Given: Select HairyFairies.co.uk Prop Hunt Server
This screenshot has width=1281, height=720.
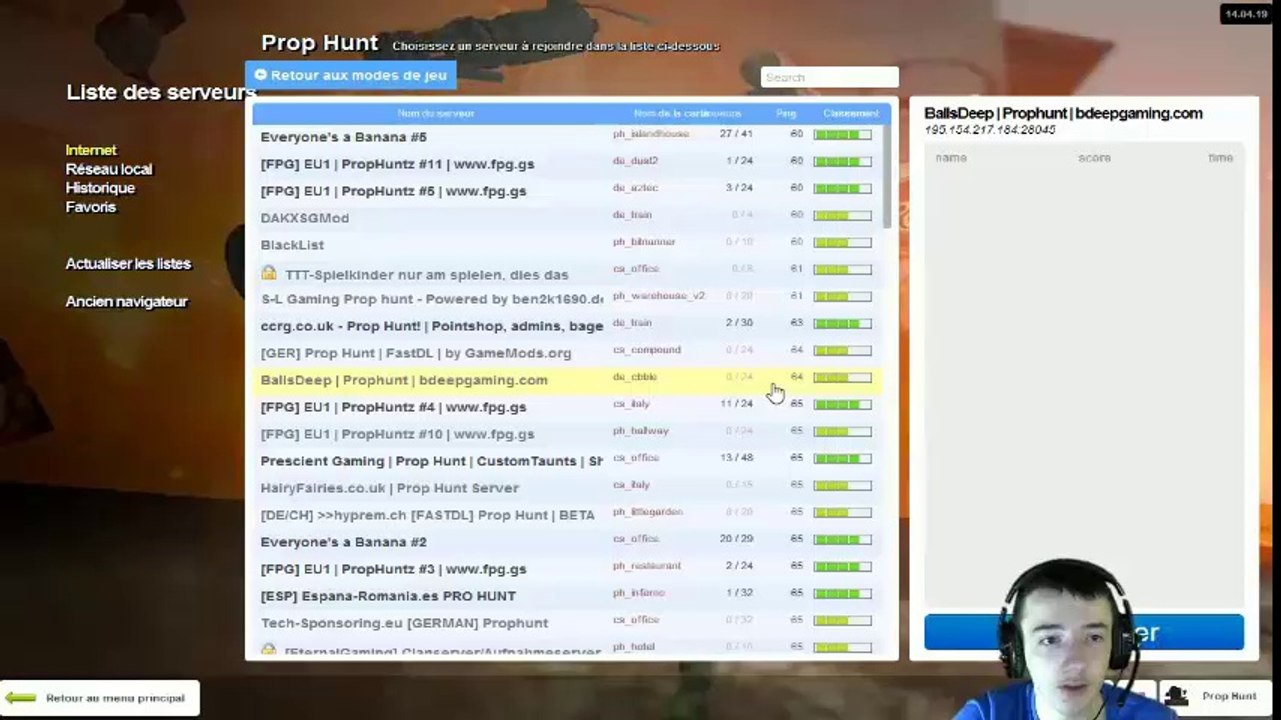Looking at the screenshot, I should point(567,488).
